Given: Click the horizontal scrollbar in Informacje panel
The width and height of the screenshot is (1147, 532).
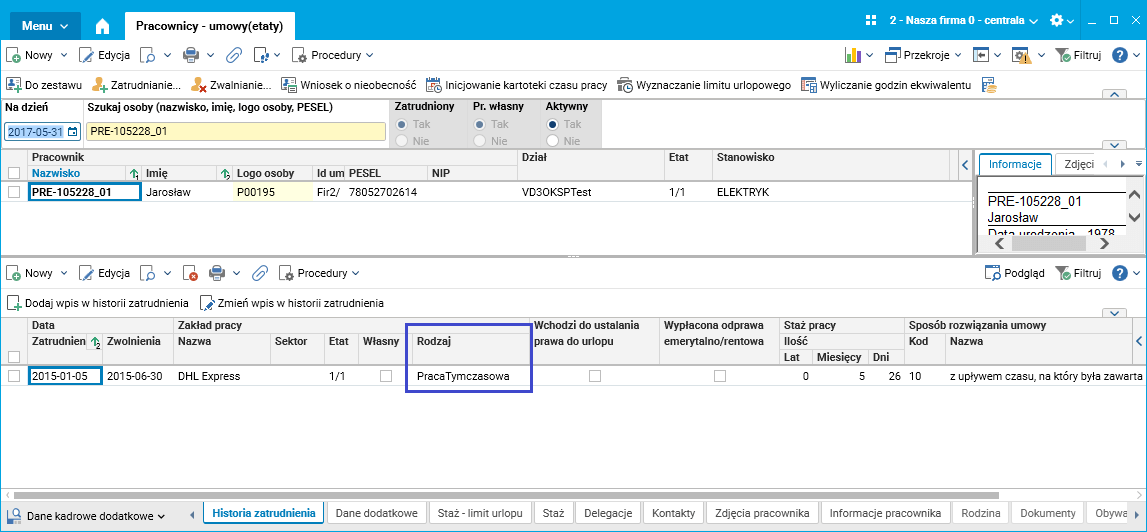Looking at the screenshot, I should 1050,243.
